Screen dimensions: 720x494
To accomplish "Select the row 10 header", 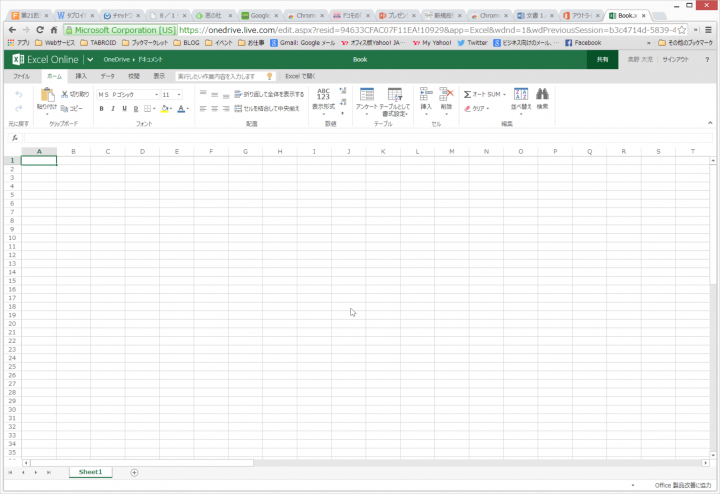I will point(12,238).
